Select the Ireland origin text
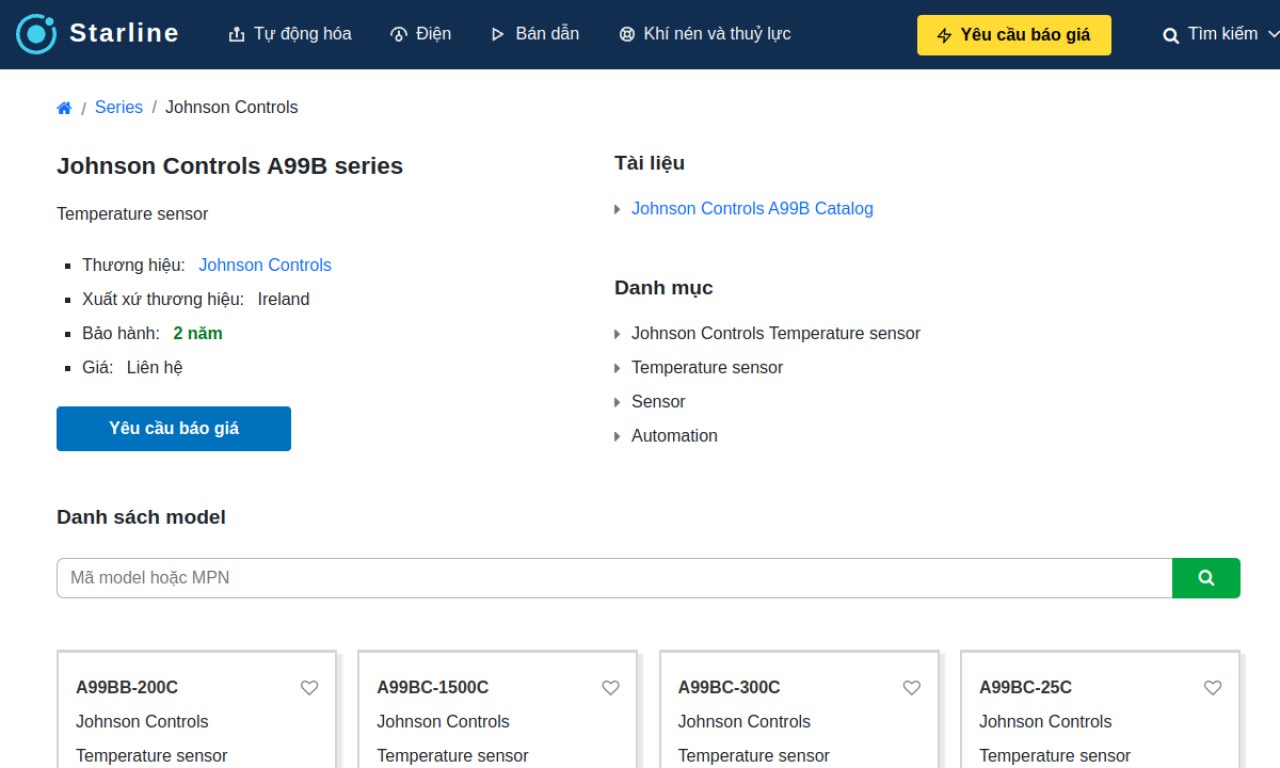This screenshot has height=768, width=1280. click(283, 299)
